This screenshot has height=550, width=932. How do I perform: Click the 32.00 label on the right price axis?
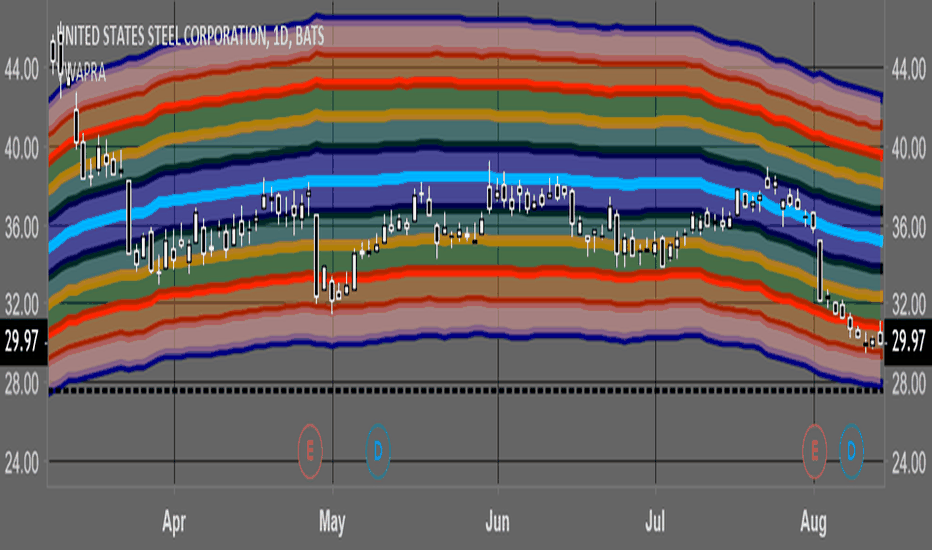click(x=909, y=306)
